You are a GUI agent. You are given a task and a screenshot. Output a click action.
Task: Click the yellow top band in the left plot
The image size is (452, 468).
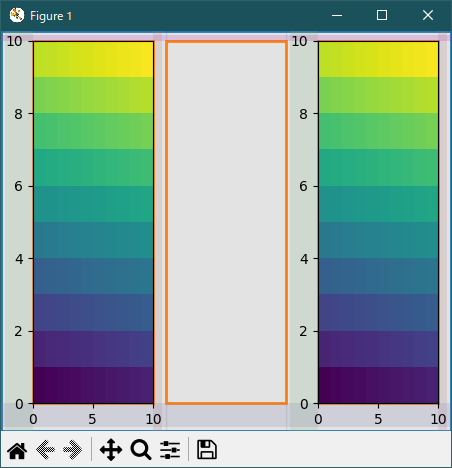[93, 59]
